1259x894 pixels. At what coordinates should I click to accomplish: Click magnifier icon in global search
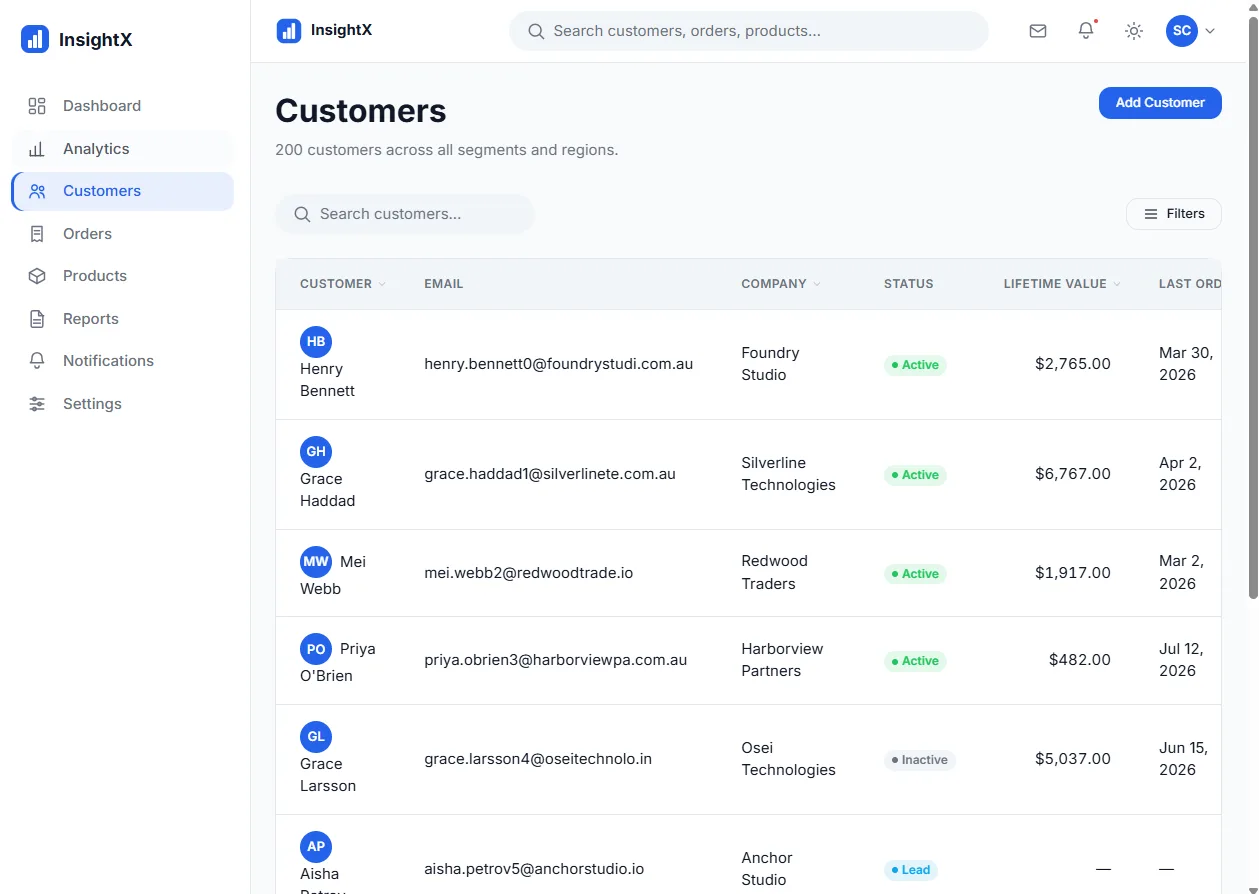point(536,31)
